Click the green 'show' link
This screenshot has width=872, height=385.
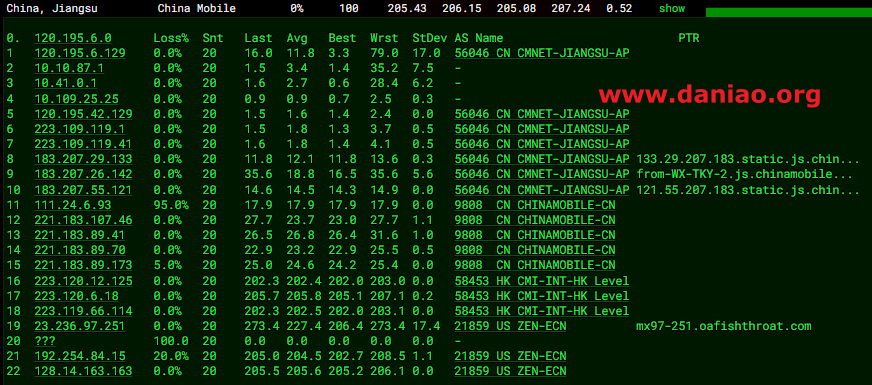tap(672, 8)
